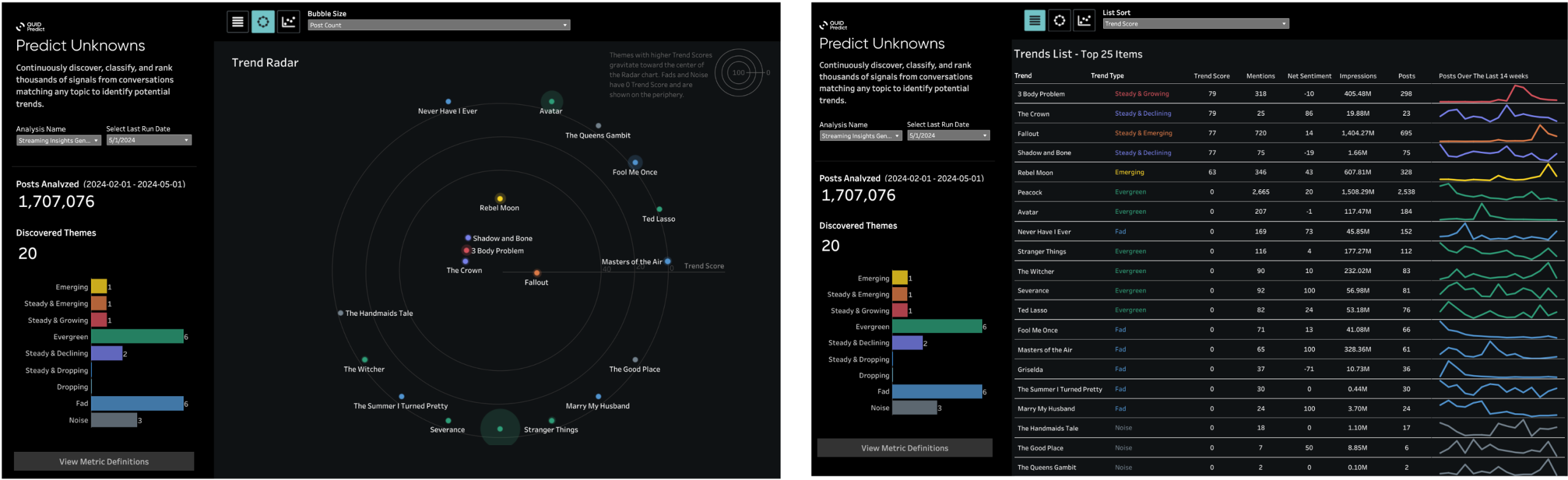Click Posts column header

pyautogui.click(x=1406, y=76)
